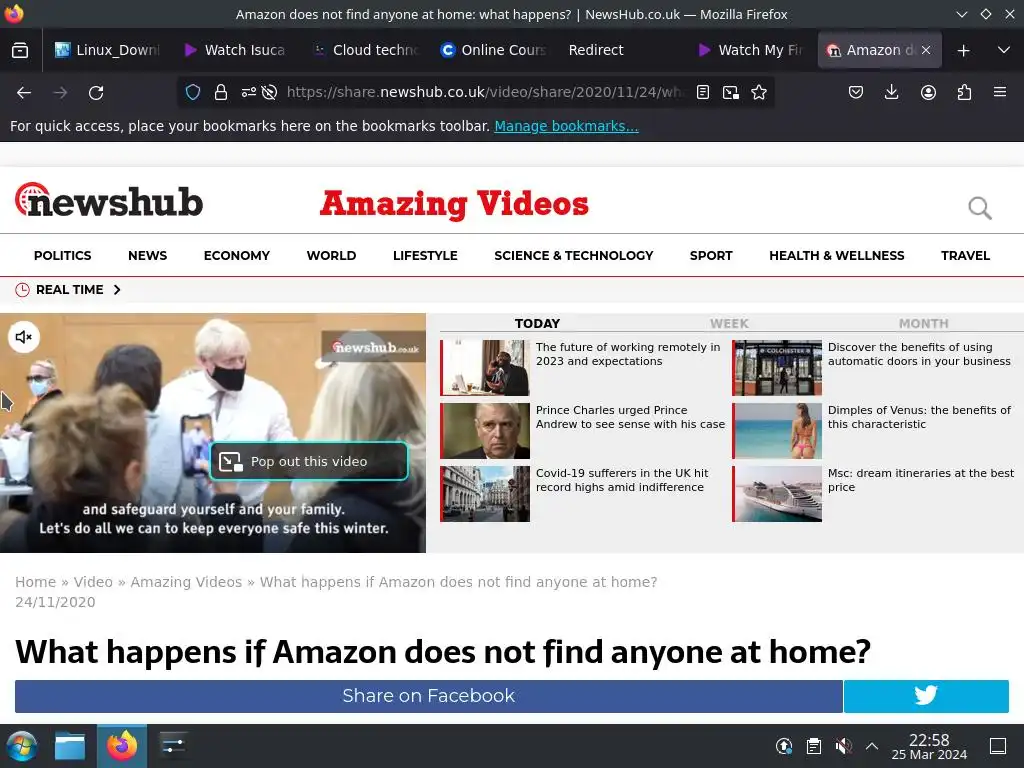Image resolution: width=1024 pixels, height=768 pixels.
Task: Open Prince Charles urged Prince Andrew article
Action: pyautogui.click(x=630, y=417)
